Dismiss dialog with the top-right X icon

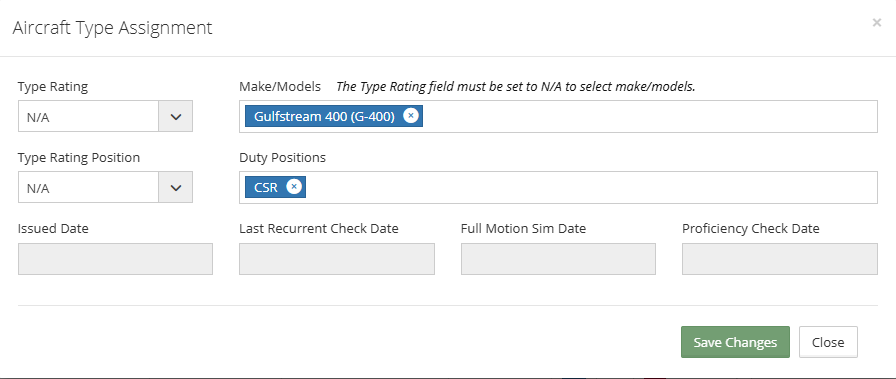[877, 23]
